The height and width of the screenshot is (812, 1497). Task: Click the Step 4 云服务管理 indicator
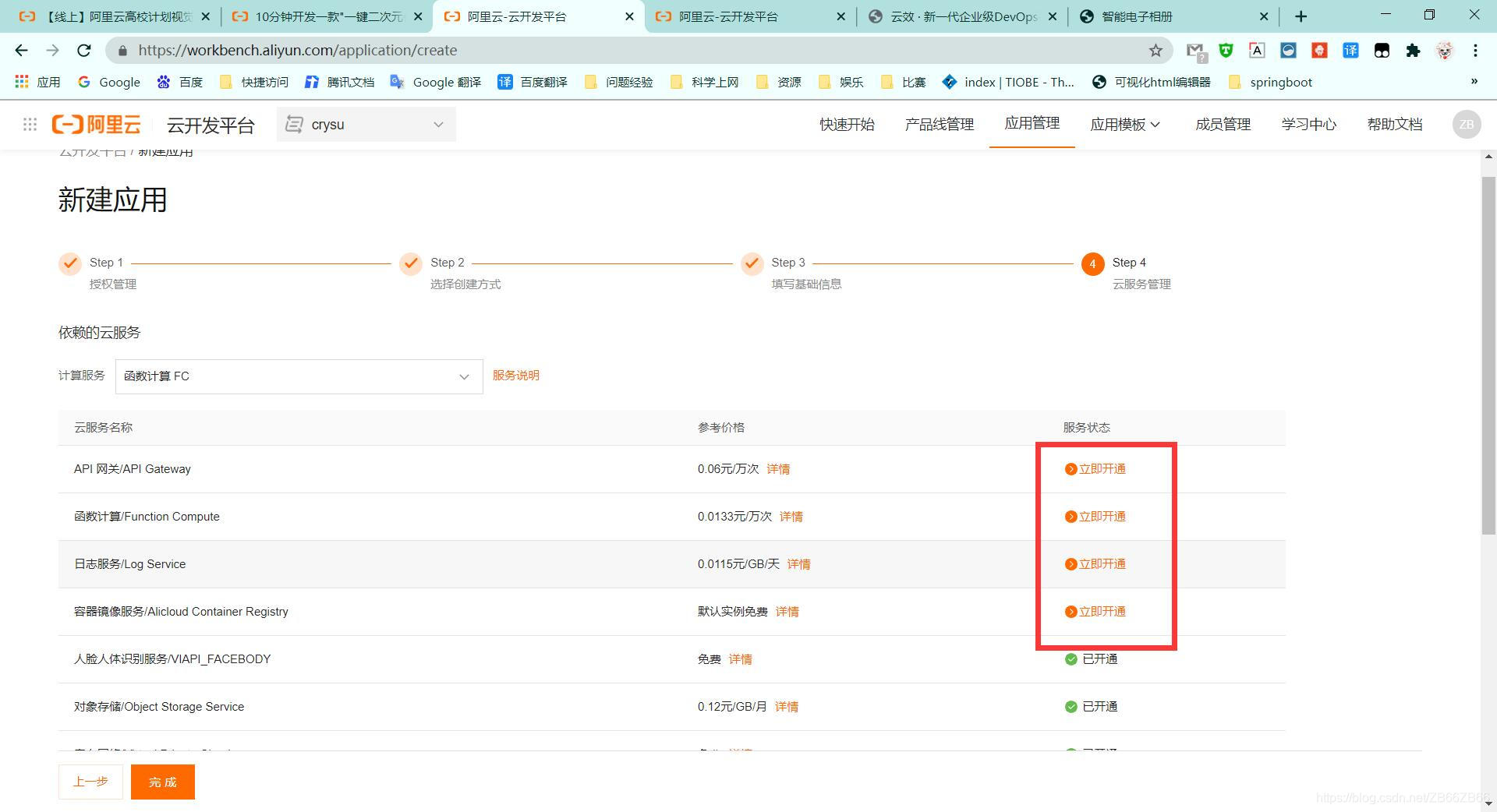[x=1092, y=263]
